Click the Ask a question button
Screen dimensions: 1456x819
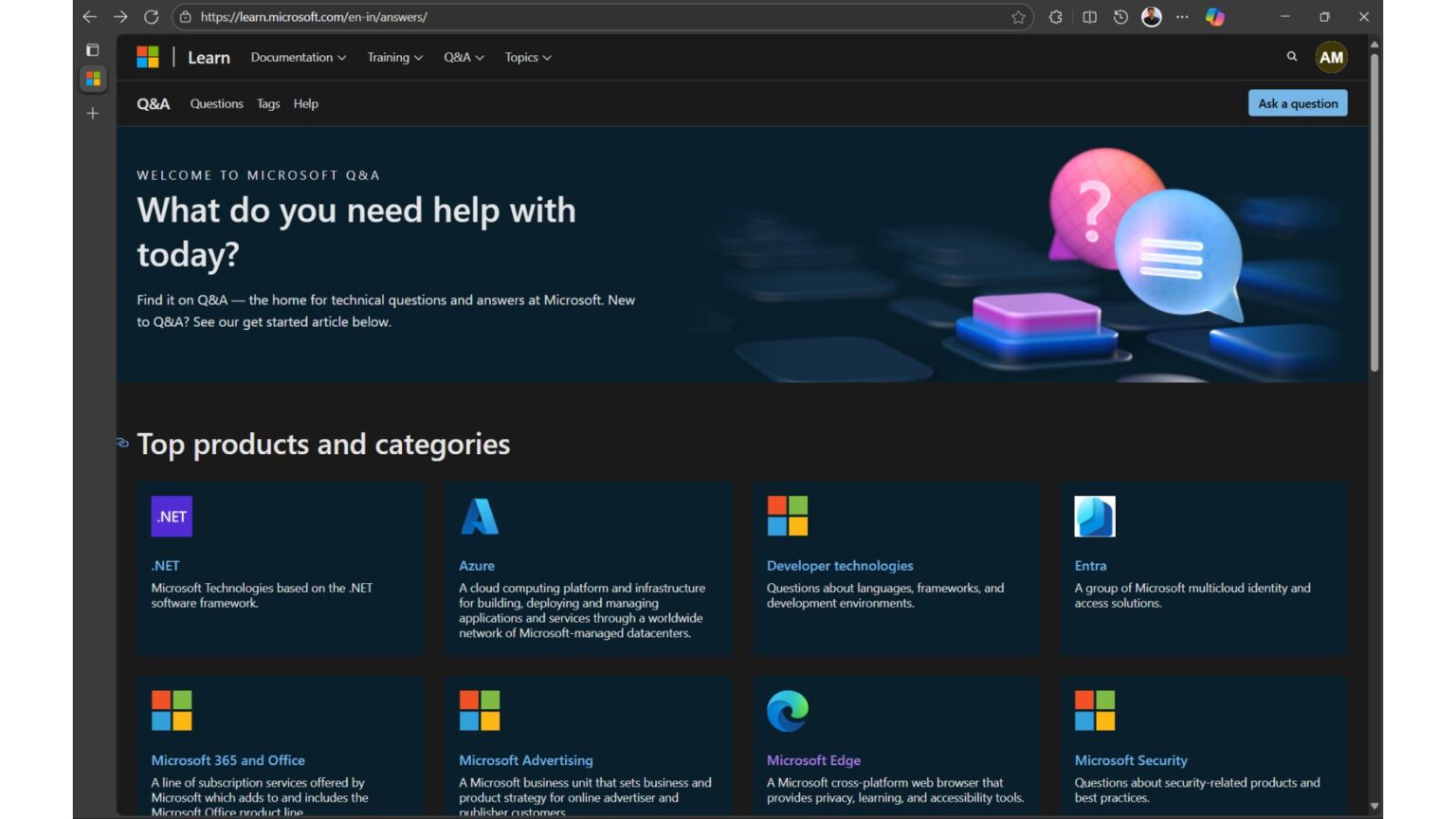1297,103
